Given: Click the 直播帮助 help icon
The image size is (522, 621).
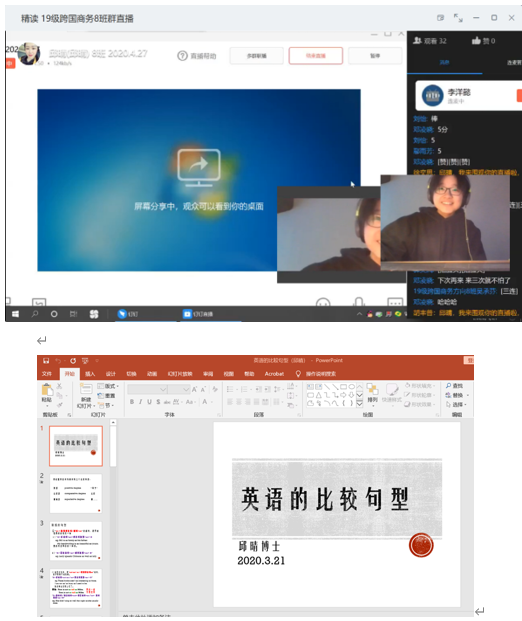Looking at the screenshot, I should (182, 56).
